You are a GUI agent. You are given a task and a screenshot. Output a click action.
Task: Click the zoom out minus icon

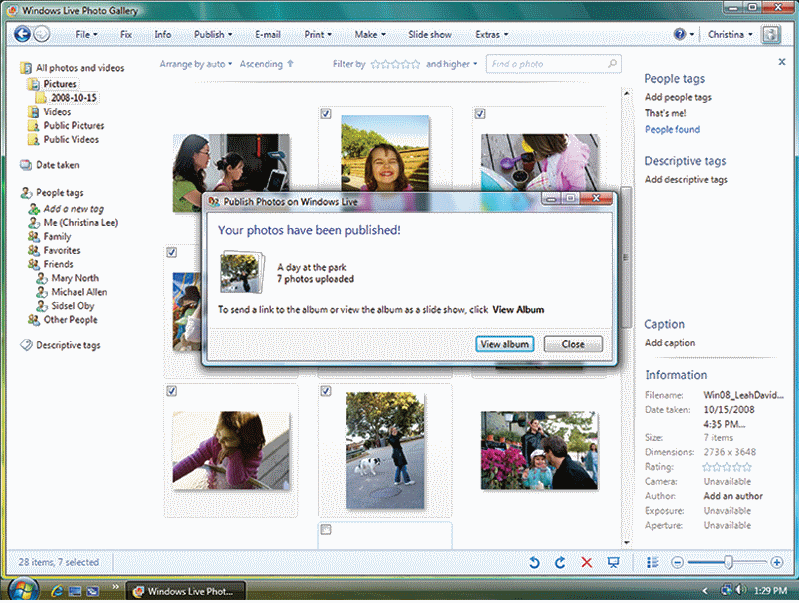point(677,563)
